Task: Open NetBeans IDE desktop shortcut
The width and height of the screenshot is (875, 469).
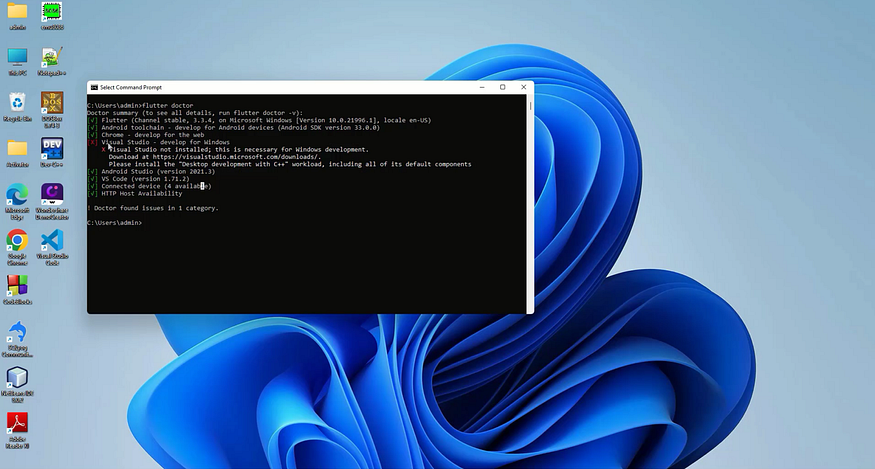Action: click(x=17, y=385)
